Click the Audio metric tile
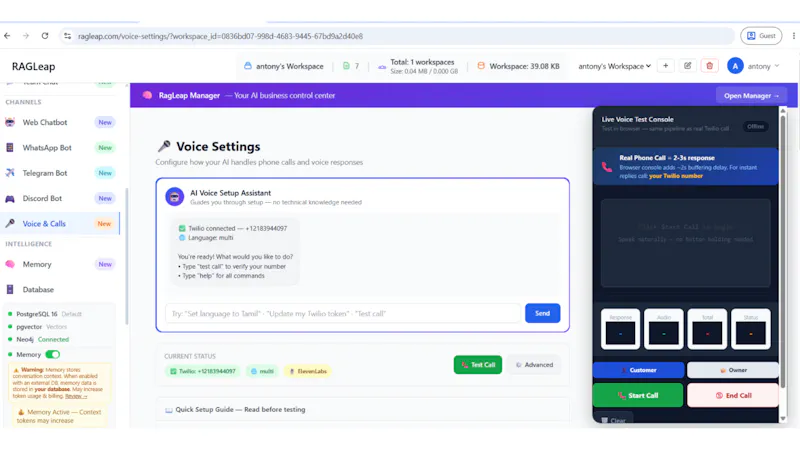This screenshot has width=800, height=450. (x=664, y=329)
